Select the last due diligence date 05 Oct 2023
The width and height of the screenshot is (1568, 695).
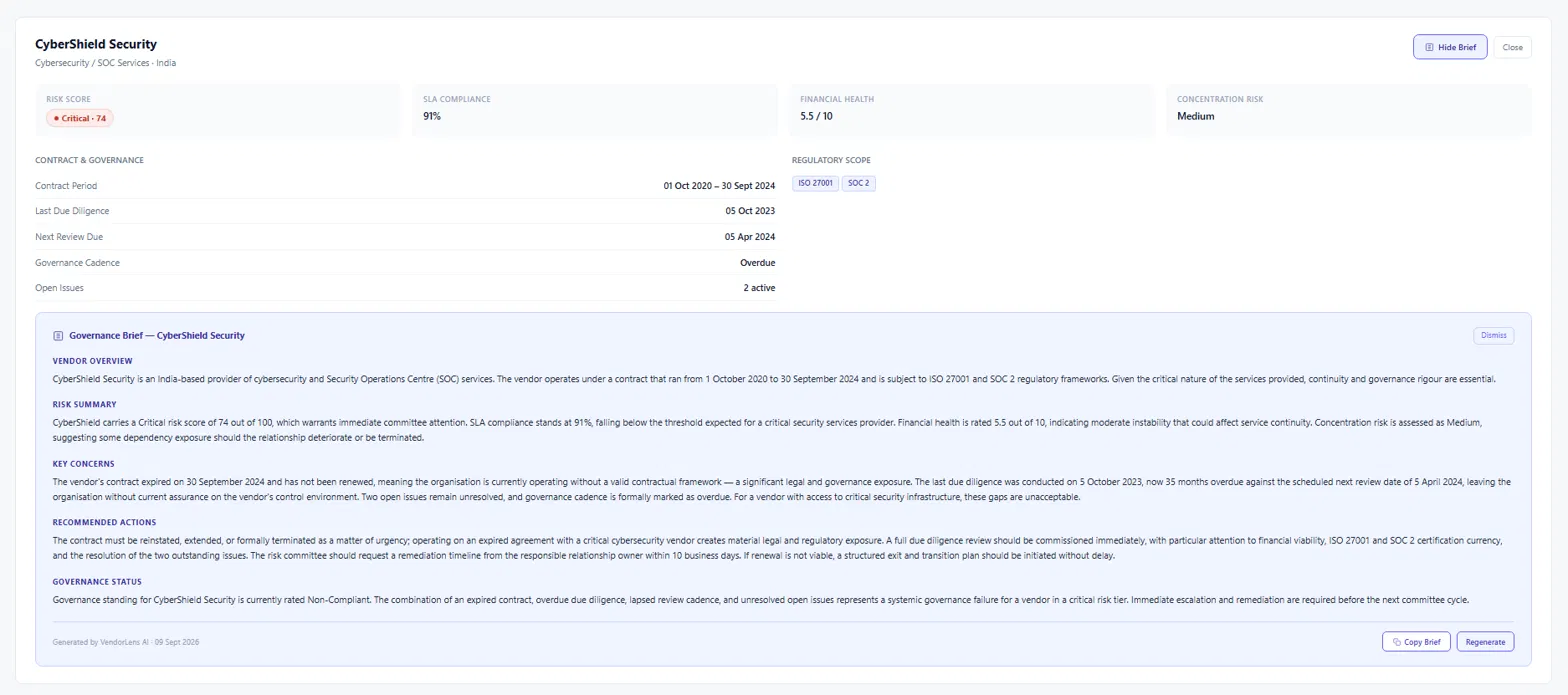750,211
